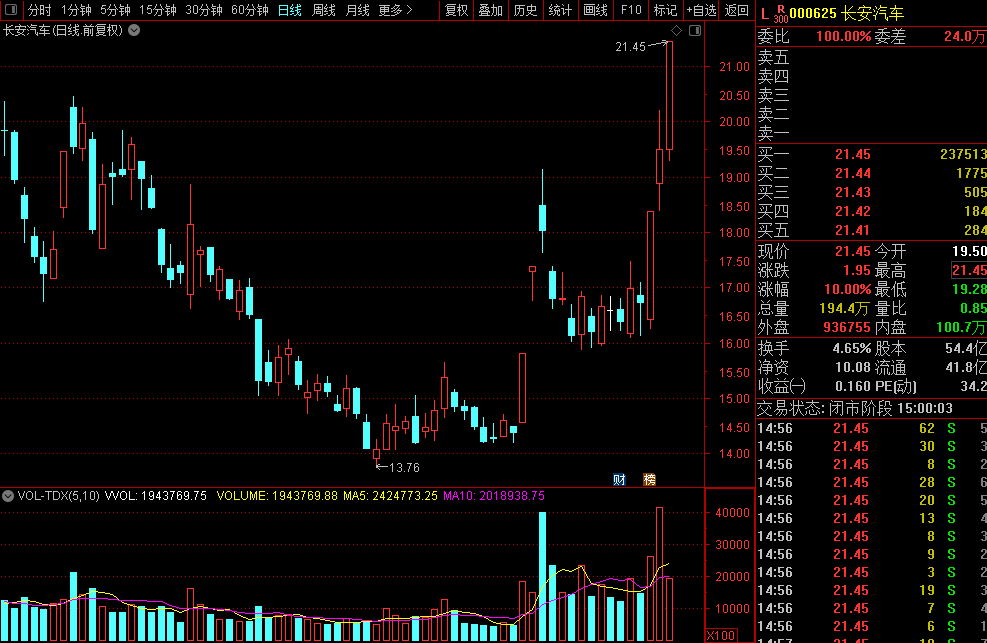
Task: Click the 返回 back button
Action: (736, 10)
